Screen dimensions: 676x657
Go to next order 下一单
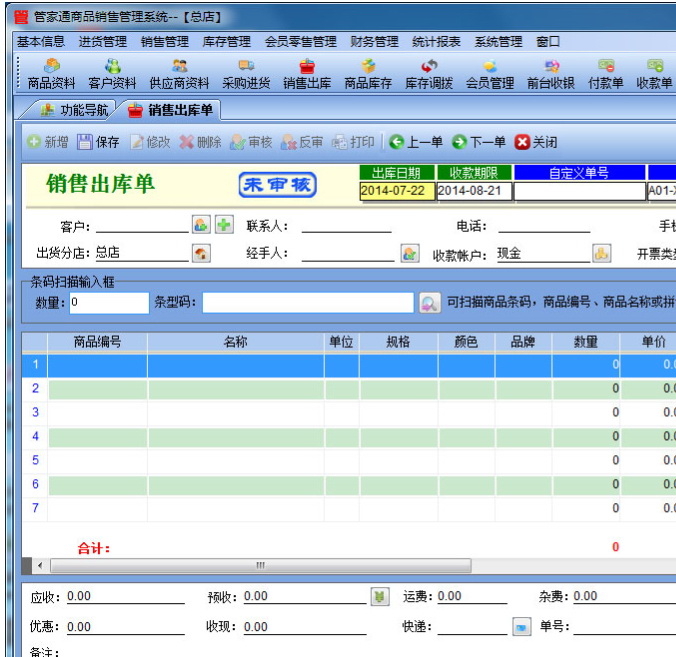[479, 142]
